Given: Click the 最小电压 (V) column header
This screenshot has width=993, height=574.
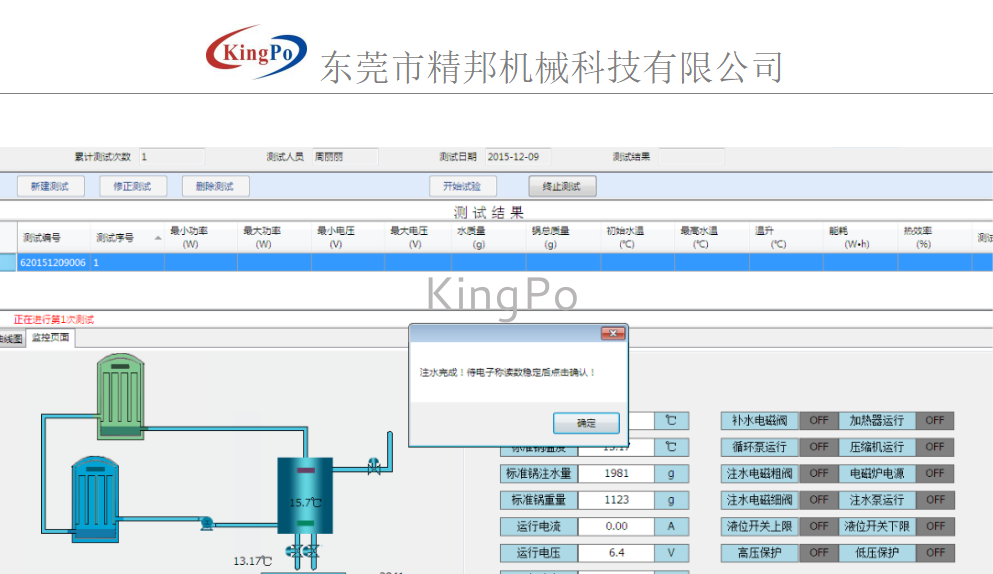Looking at the screenshot, I should (x=348, y=238).
